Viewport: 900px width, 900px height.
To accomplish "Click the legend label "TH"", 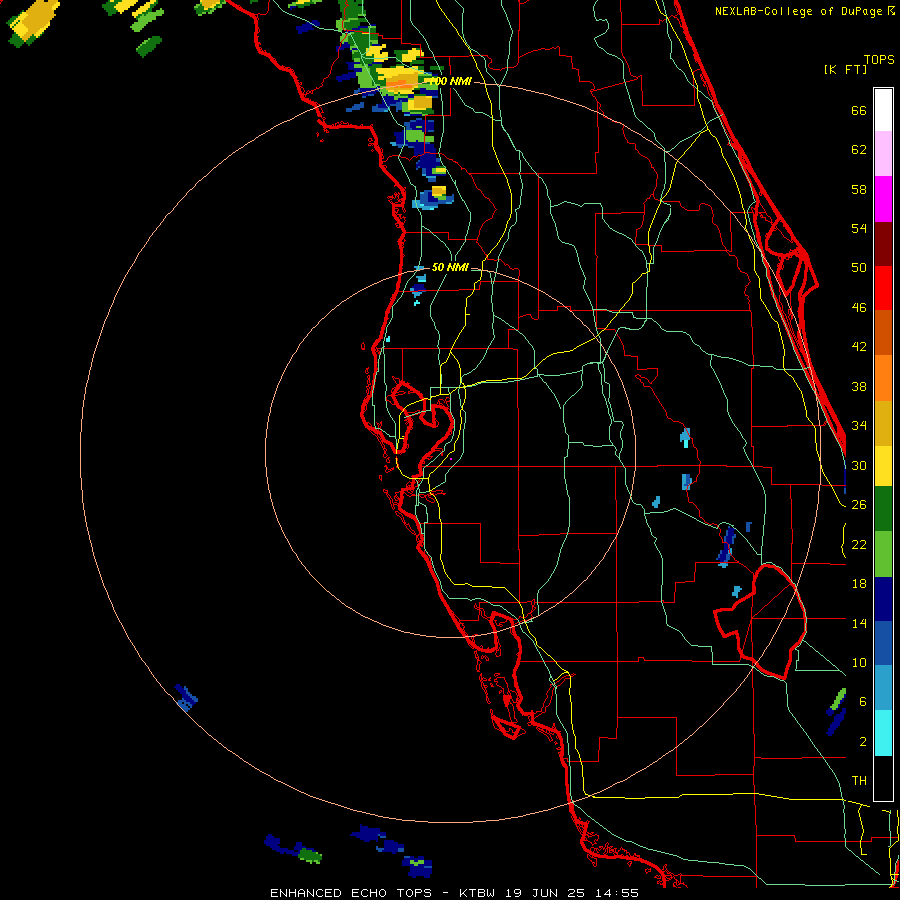I will click(x=859, y=781).
